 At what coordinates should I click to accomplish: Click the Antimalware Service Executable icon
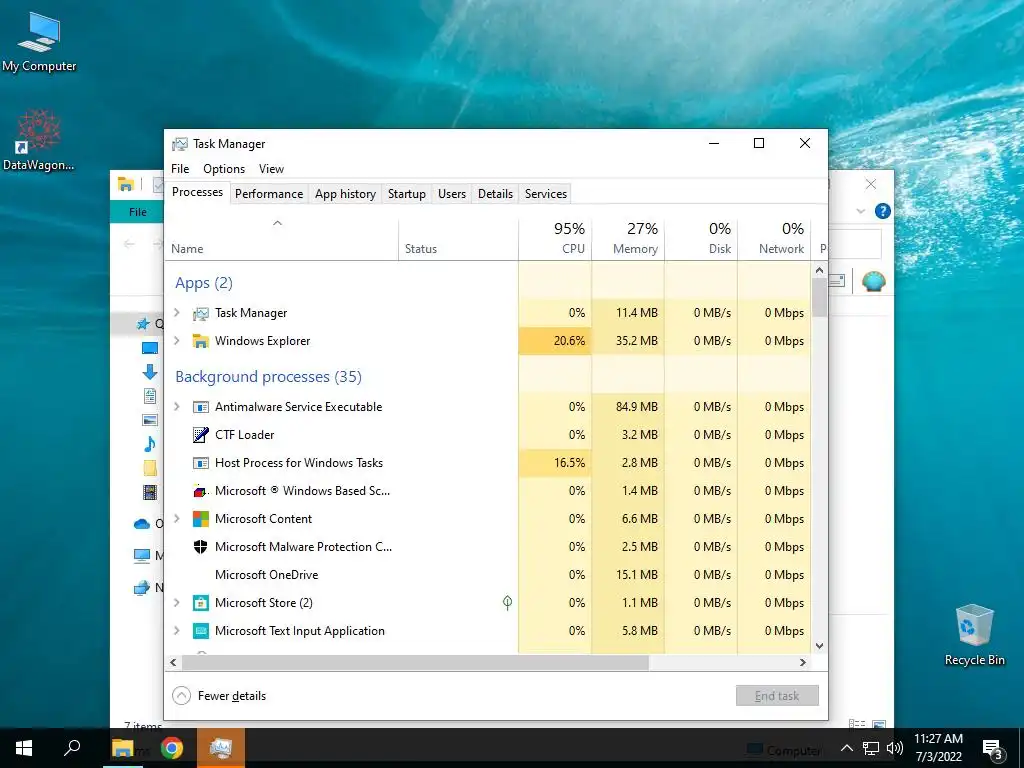(x=200, y=407)
